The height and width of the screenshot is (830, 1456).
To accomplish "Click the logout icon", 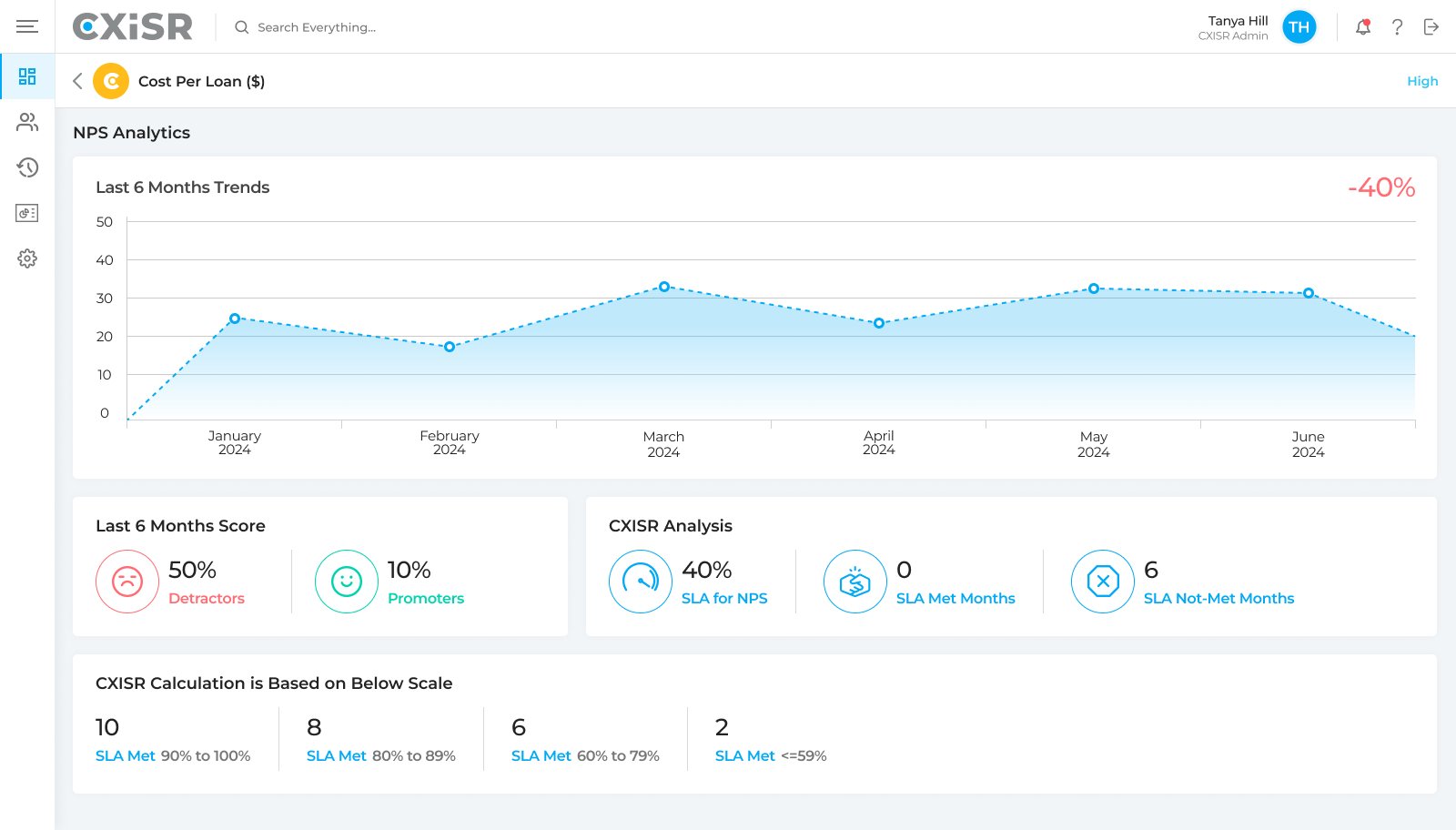I will (x=1431, y=27).
